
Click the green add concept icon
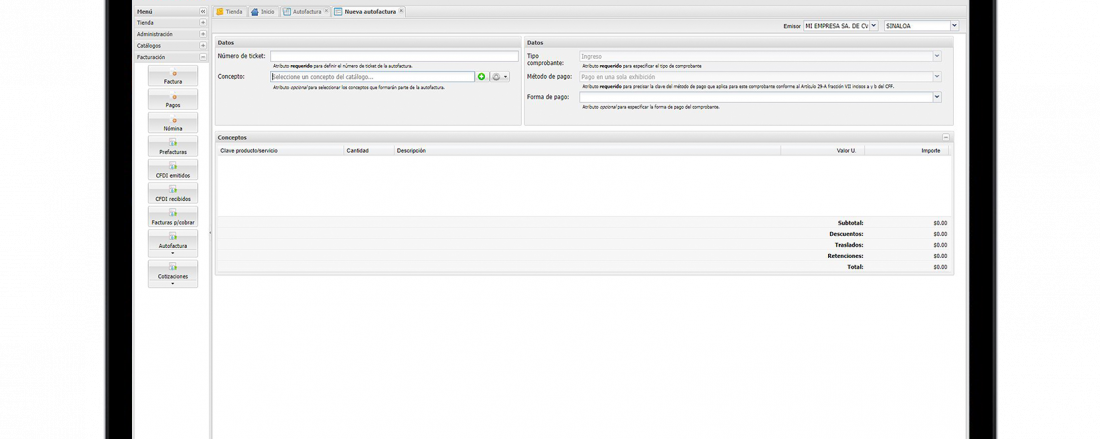[x=482, y=77]
